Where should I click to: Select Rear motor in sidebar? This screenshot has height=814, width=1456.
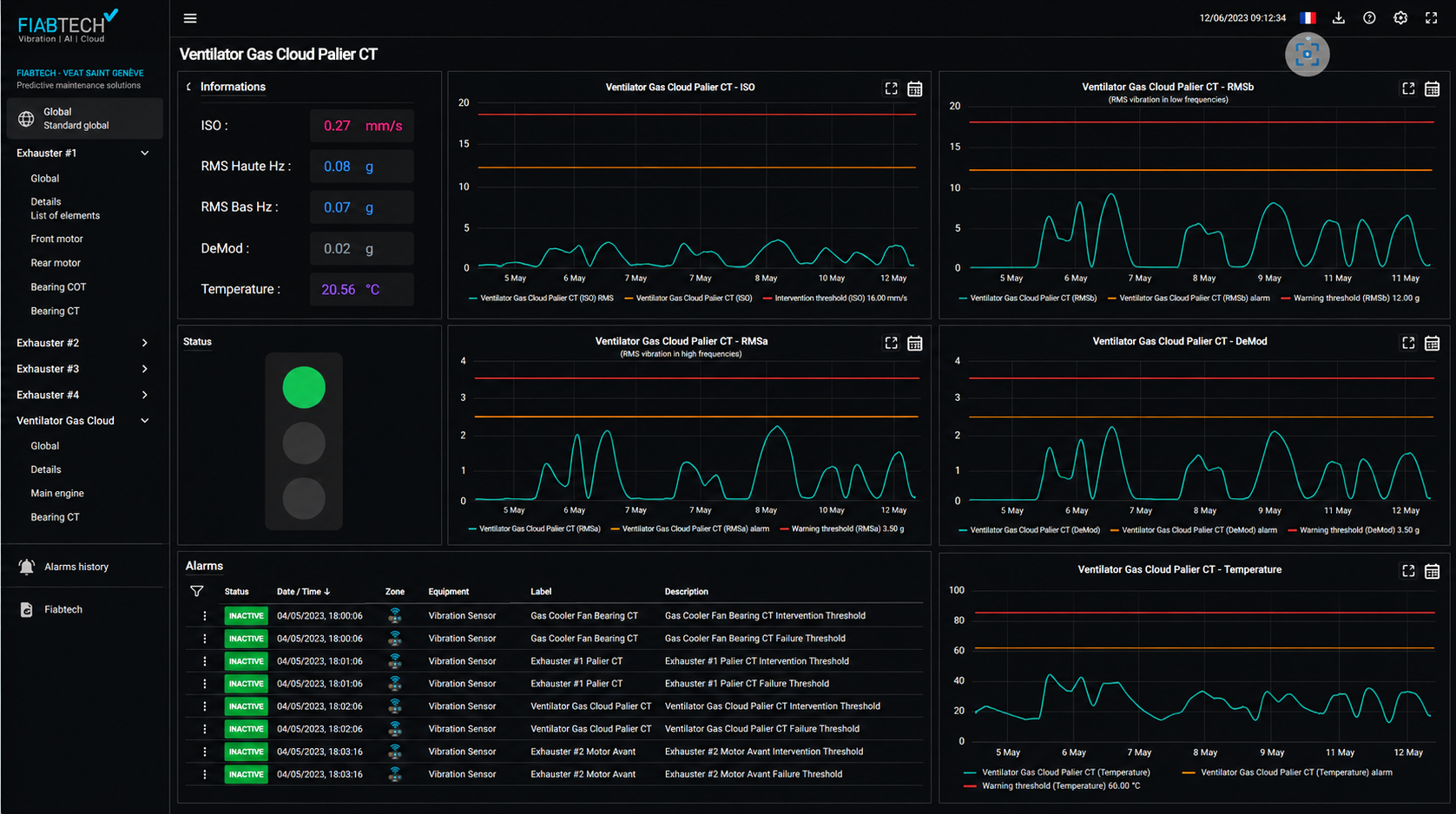pos(56,263)
